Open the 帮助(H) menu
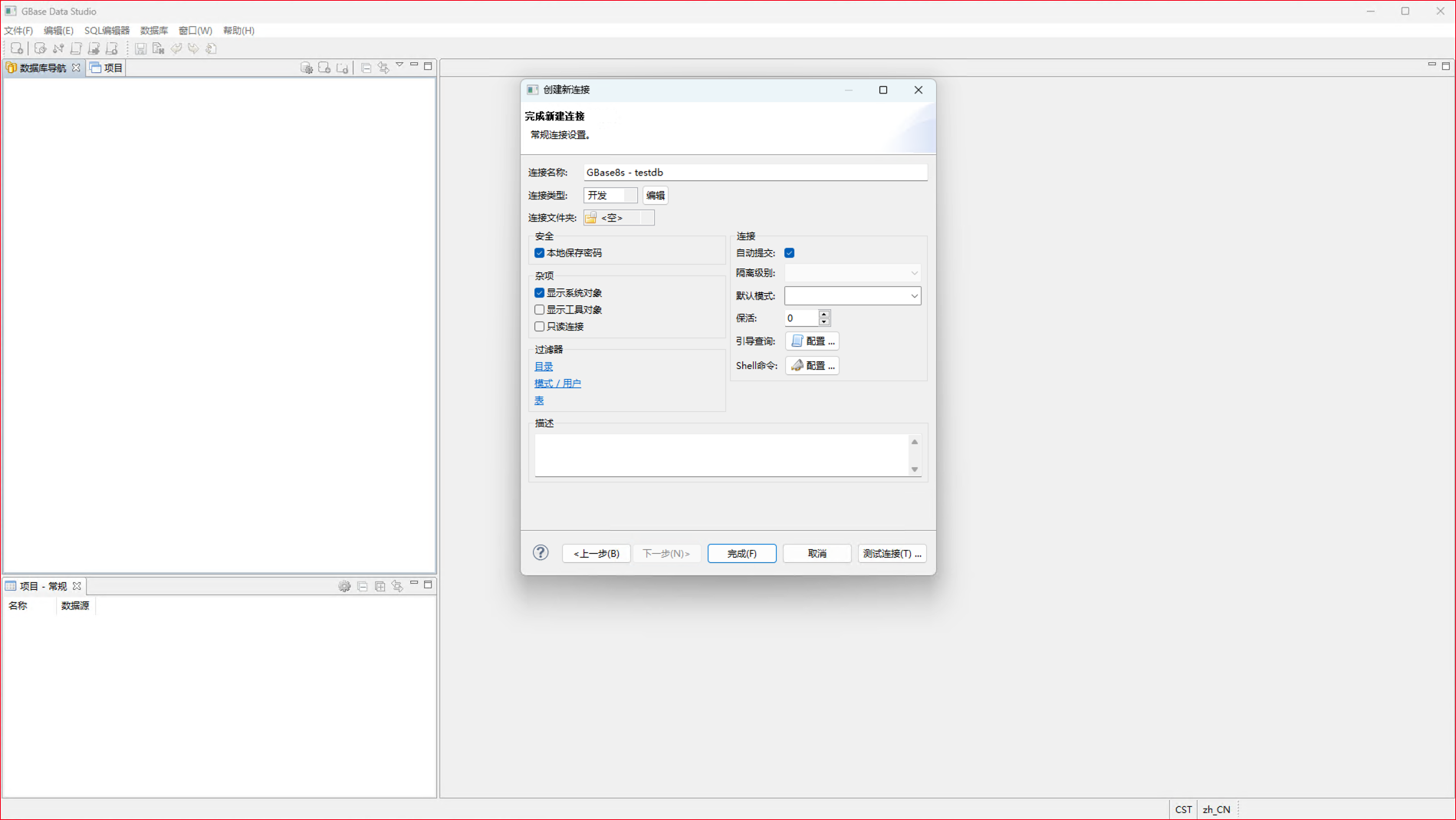 pos(238,31)
